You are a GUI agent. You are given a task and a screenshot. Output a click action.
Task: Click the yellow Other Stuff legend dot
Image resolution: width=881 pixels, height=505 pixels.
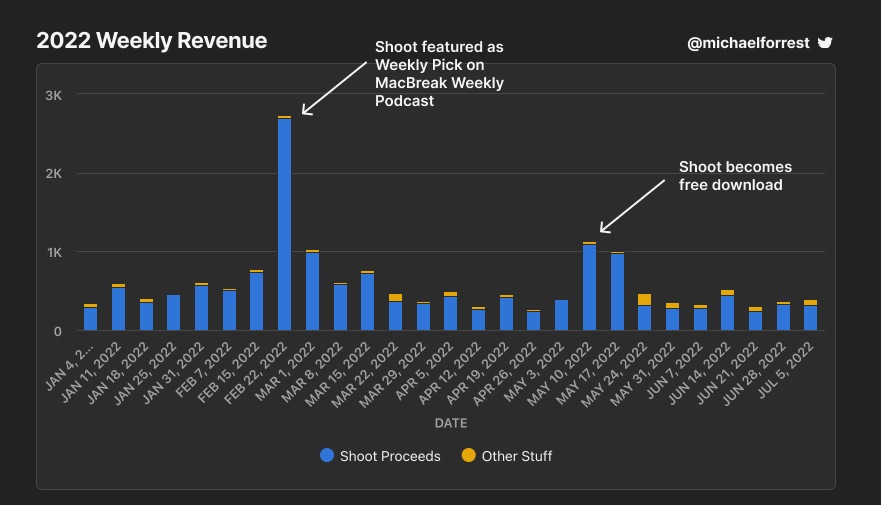(469, 455)
